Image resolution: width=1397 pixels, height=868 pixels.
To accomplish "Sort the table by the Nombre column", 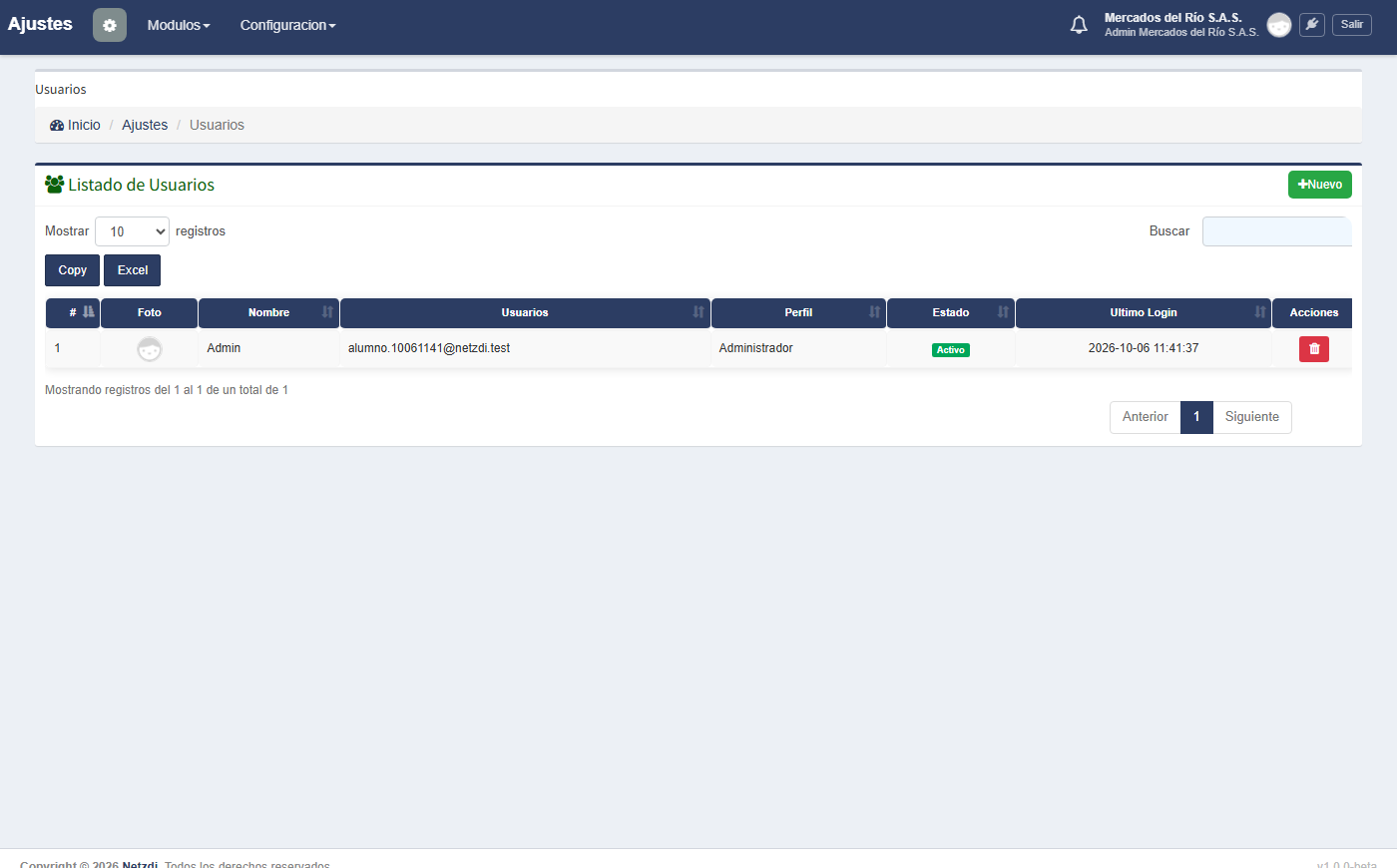I will tap(269, 312).
